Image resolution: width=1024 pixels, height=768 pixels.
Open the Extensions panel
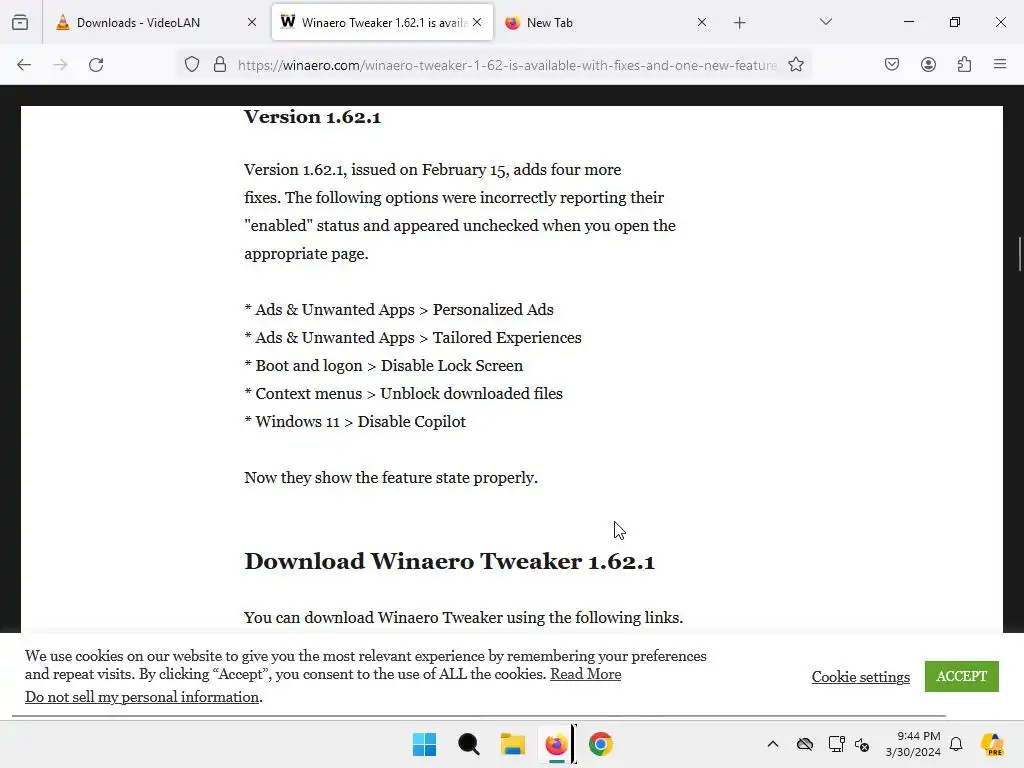tap(964, 64)
